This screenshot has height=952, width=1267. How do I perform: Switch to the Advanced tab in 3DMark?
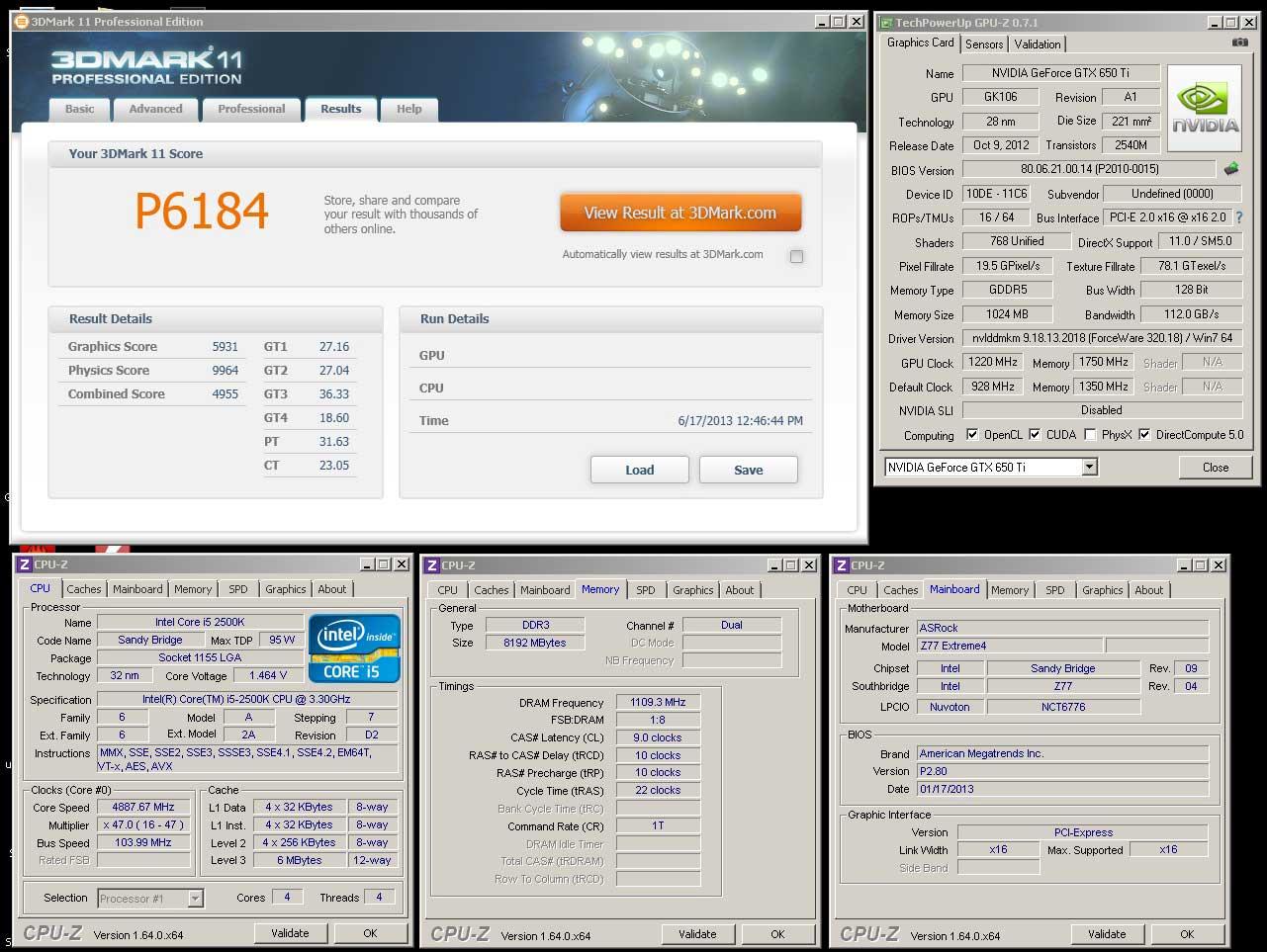tap(155, 109)
